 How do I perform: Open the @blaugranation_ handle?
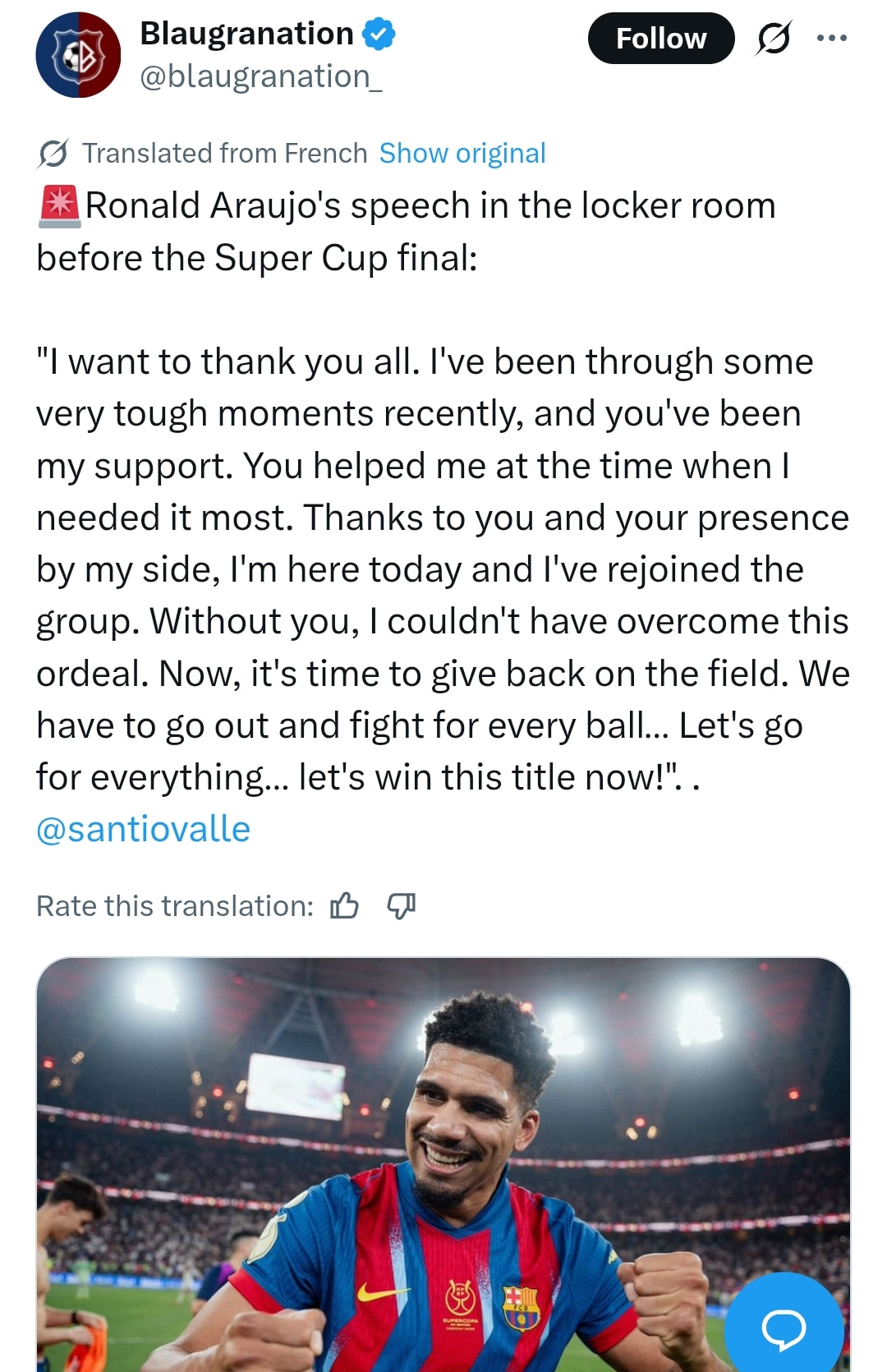(260, 76)
